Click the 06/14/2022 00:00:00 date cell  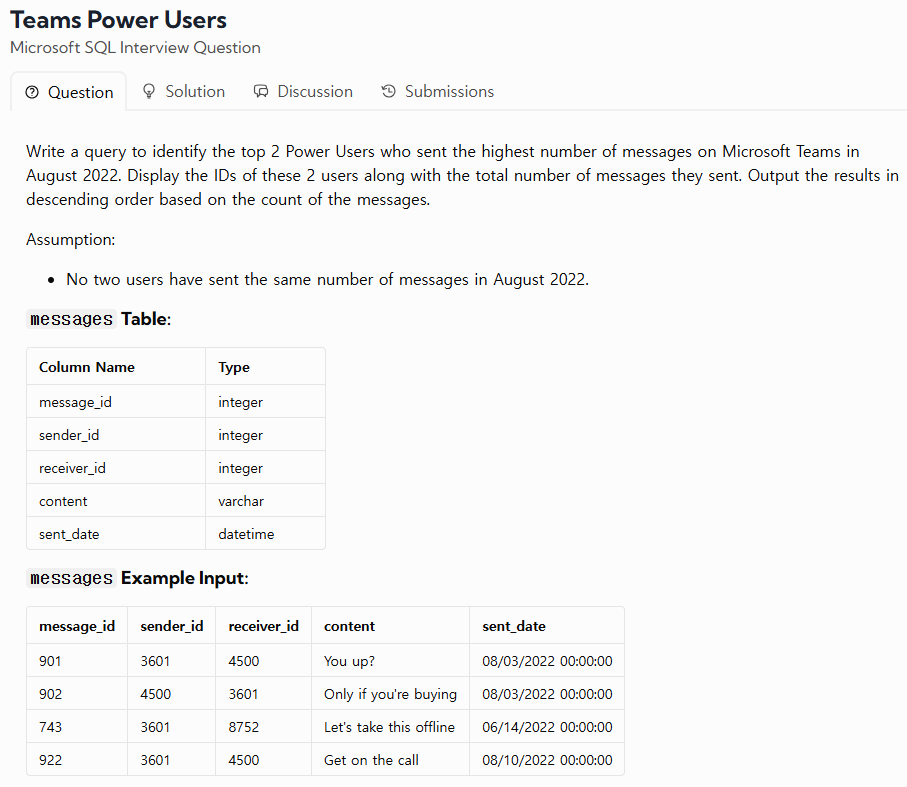(547, 727)
